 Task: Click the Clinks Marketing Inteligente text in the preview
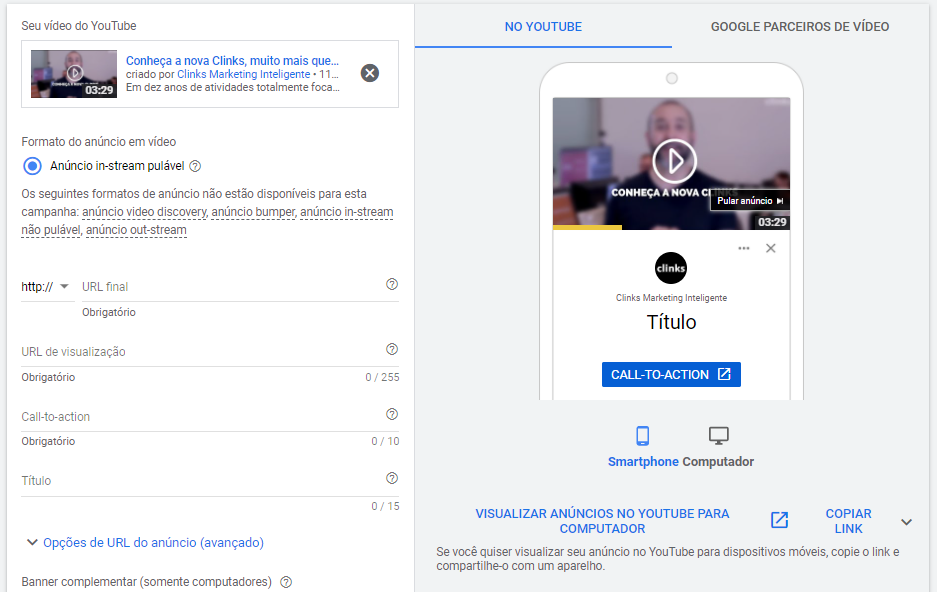pos(671,297)
